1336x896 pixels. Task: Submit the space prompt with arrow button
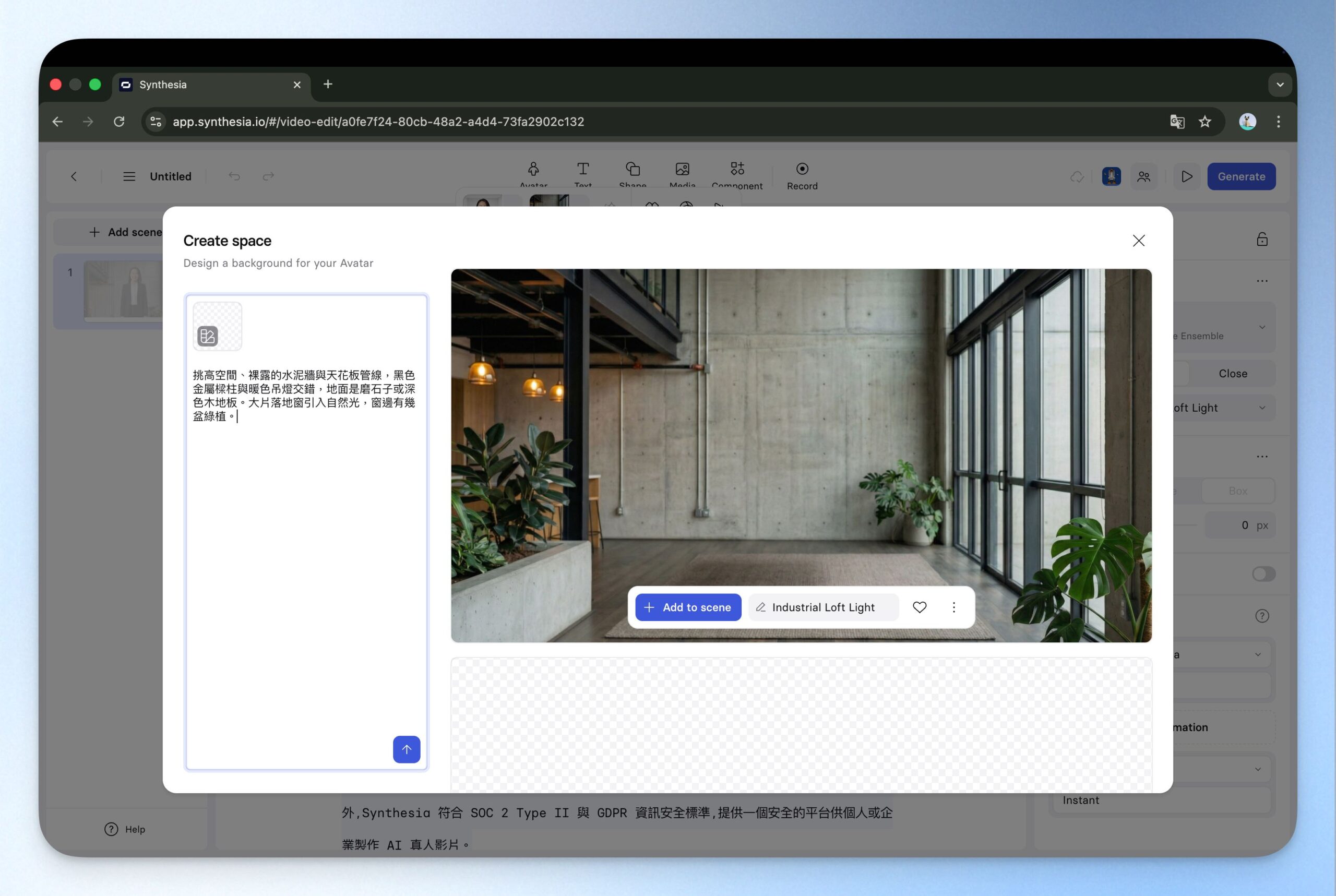407,749
